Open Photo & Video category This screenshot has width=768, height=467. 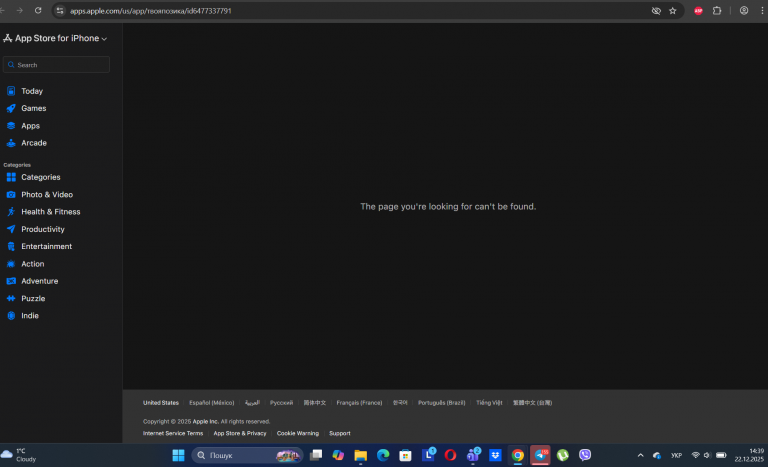pos(47,195)
